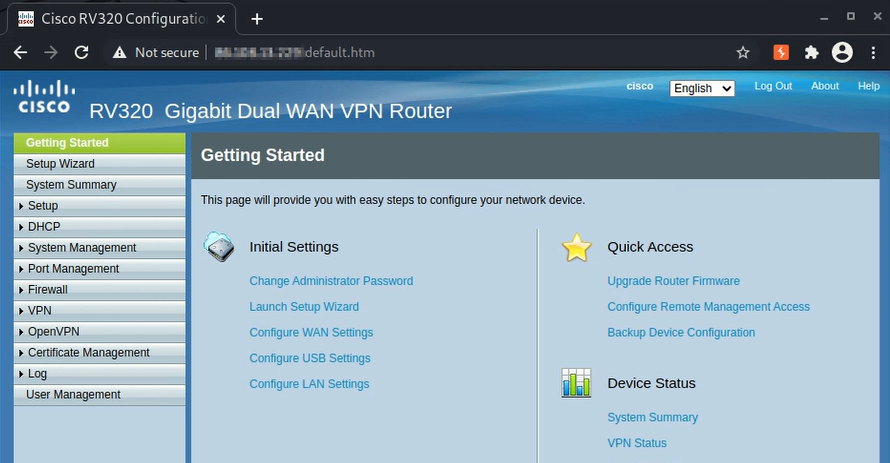Screen dimensions: 890x463
Task: Click the browser back arrow
Action: coord(20,53)
